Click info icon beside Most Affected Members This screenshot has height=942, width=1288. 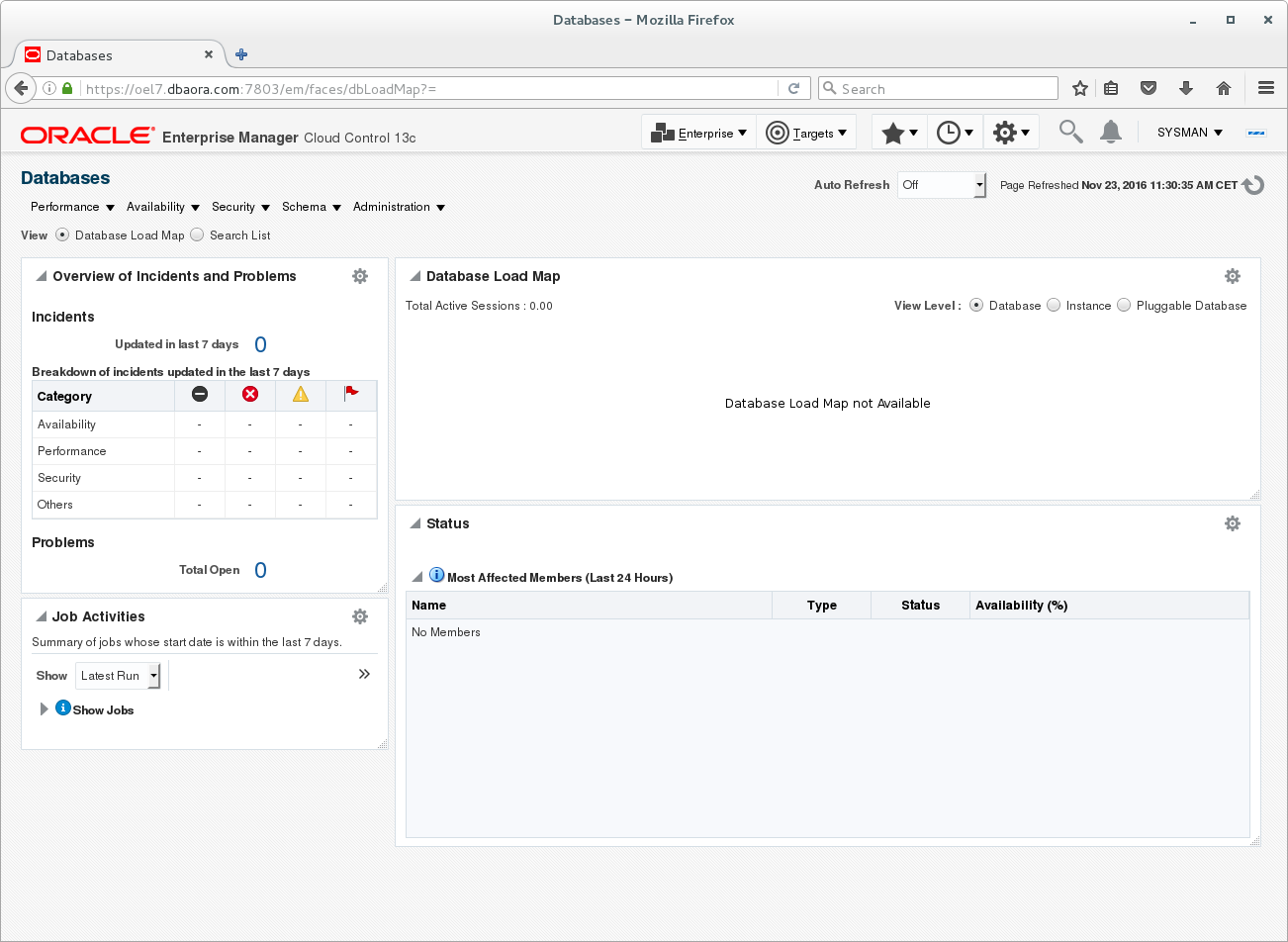(437, 575)
